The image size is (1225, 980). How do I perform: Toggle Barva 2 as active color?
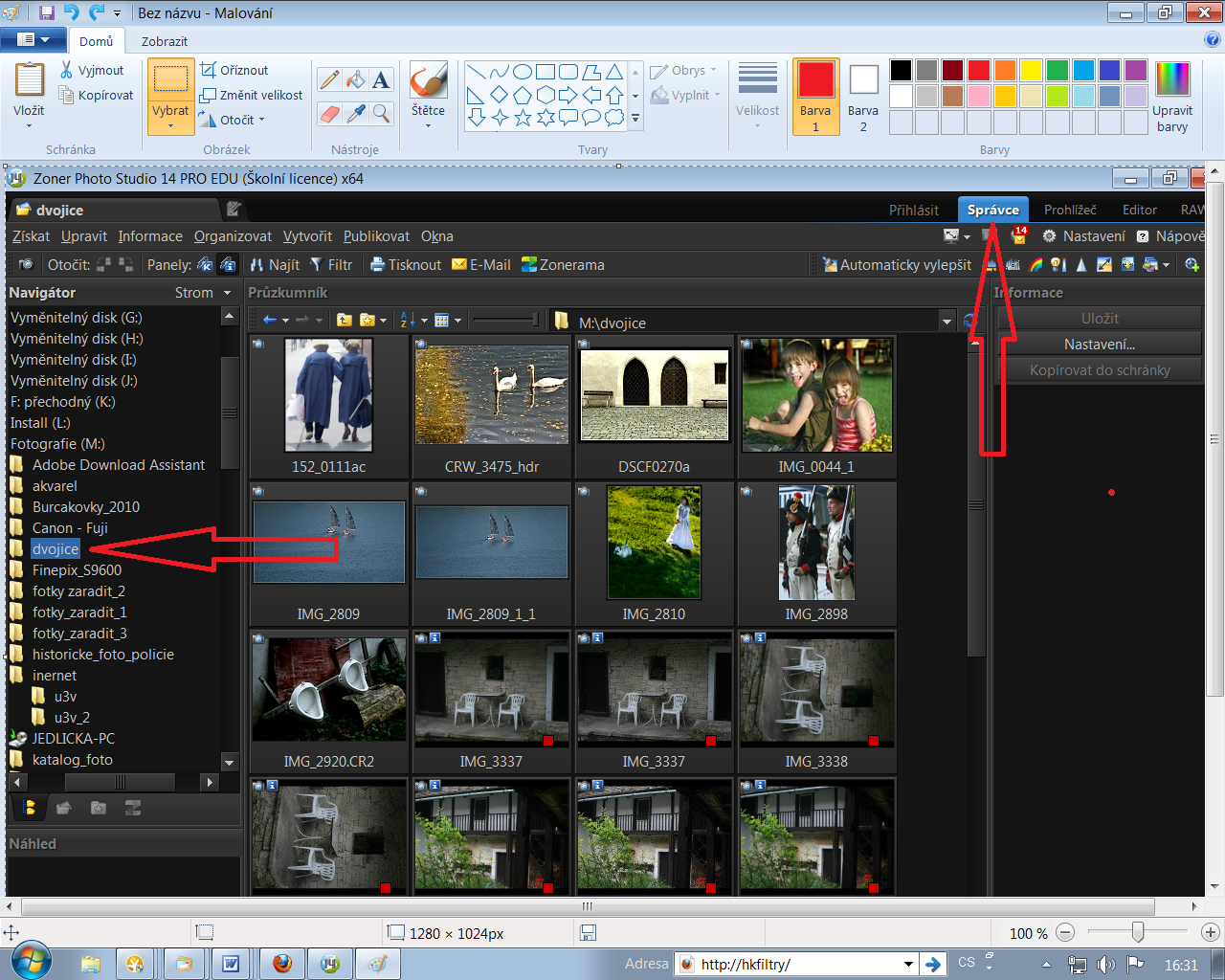click(x=862, y=96)
